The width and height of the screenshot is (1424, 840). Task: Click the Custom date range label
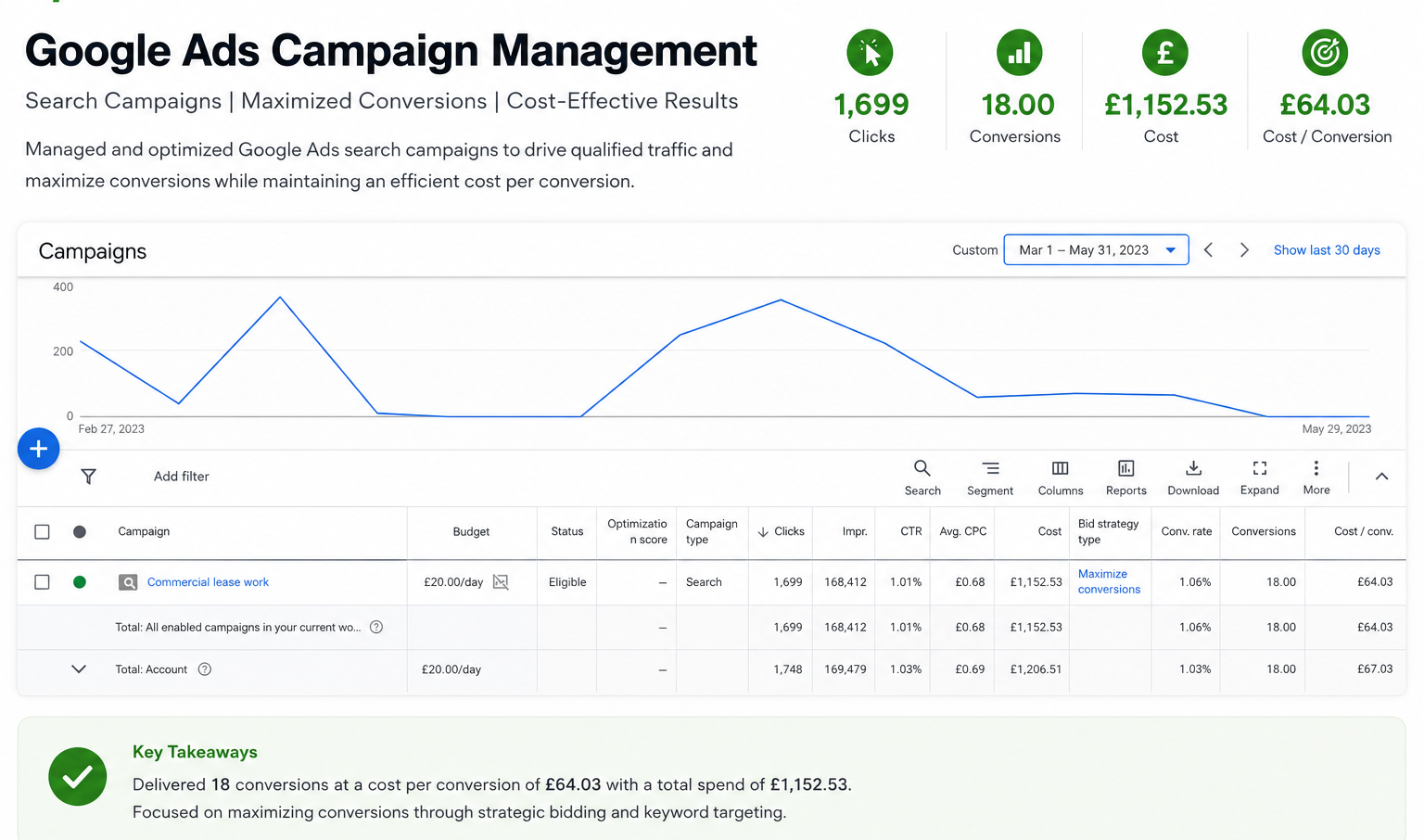pyautogui.click(x=975, y=250)
